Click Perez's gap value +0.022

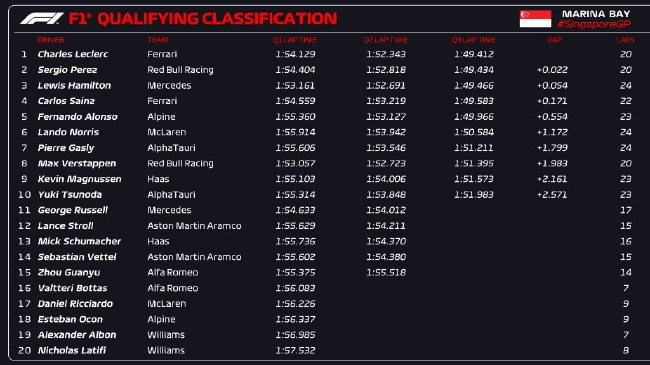[552, 70]
